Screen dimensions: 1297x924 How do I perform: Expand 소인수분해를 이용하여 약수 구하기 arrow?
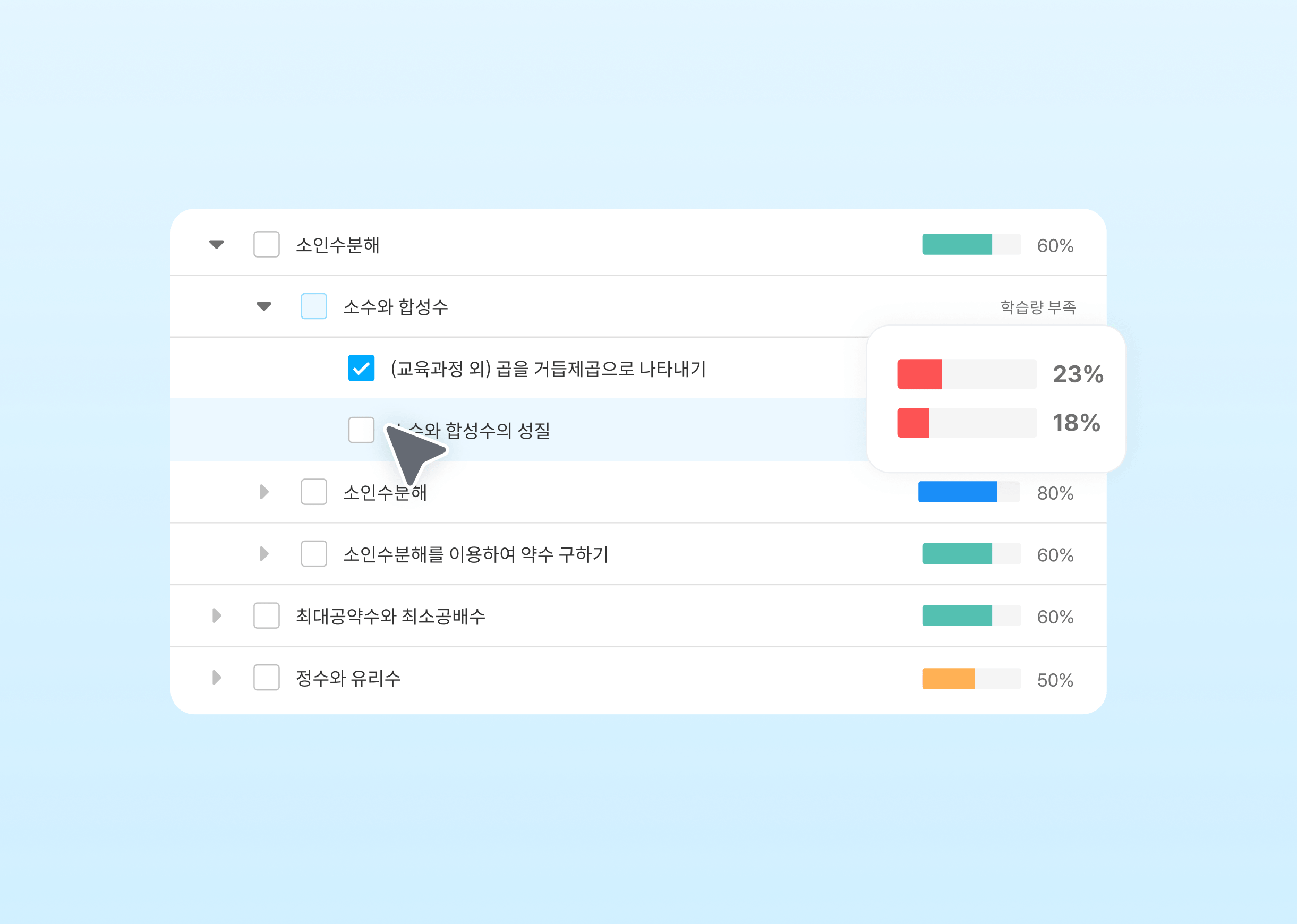(263, 554)
